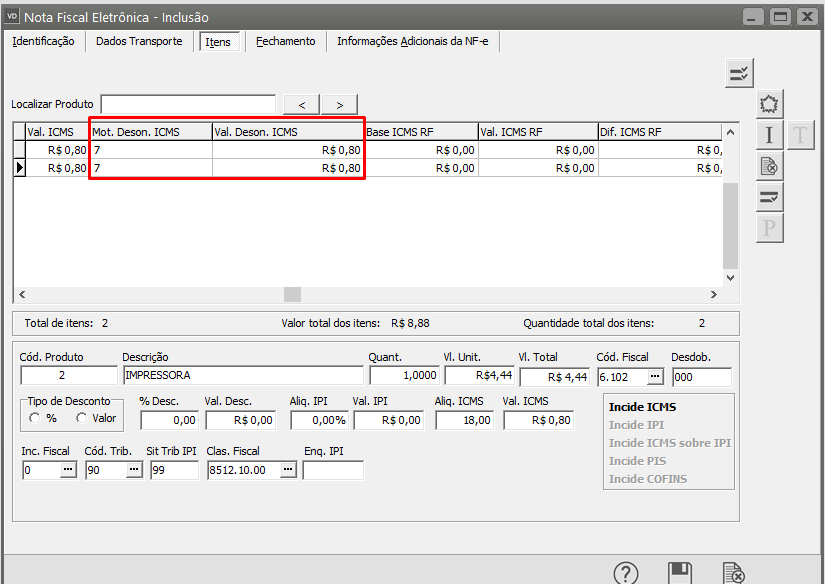Open Informações Adicionais da NF-e tab

412,41
